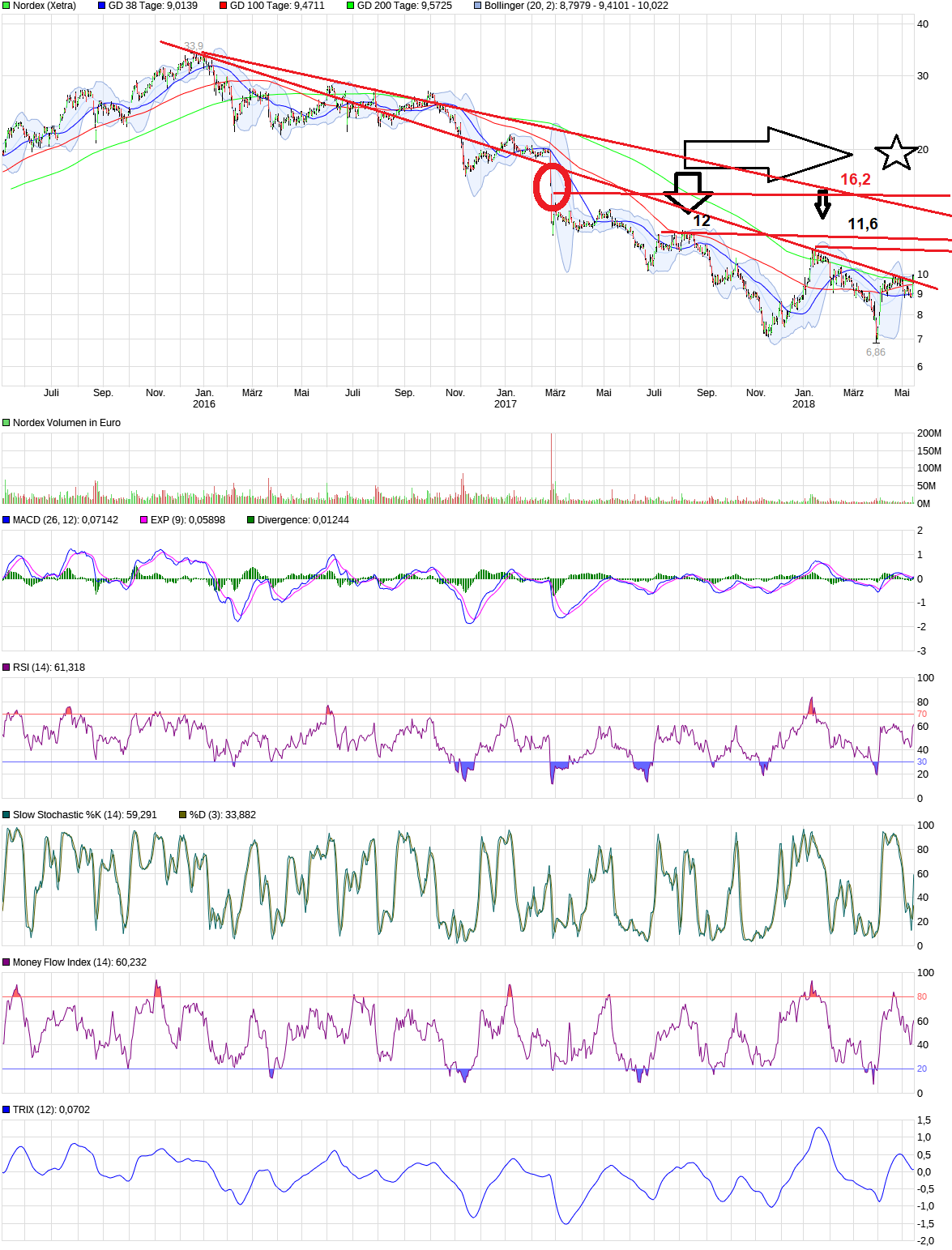This screenshot has width=952, height=1250.
Task: Click the olive %D (3) swatch
Action: coord(183,815)
